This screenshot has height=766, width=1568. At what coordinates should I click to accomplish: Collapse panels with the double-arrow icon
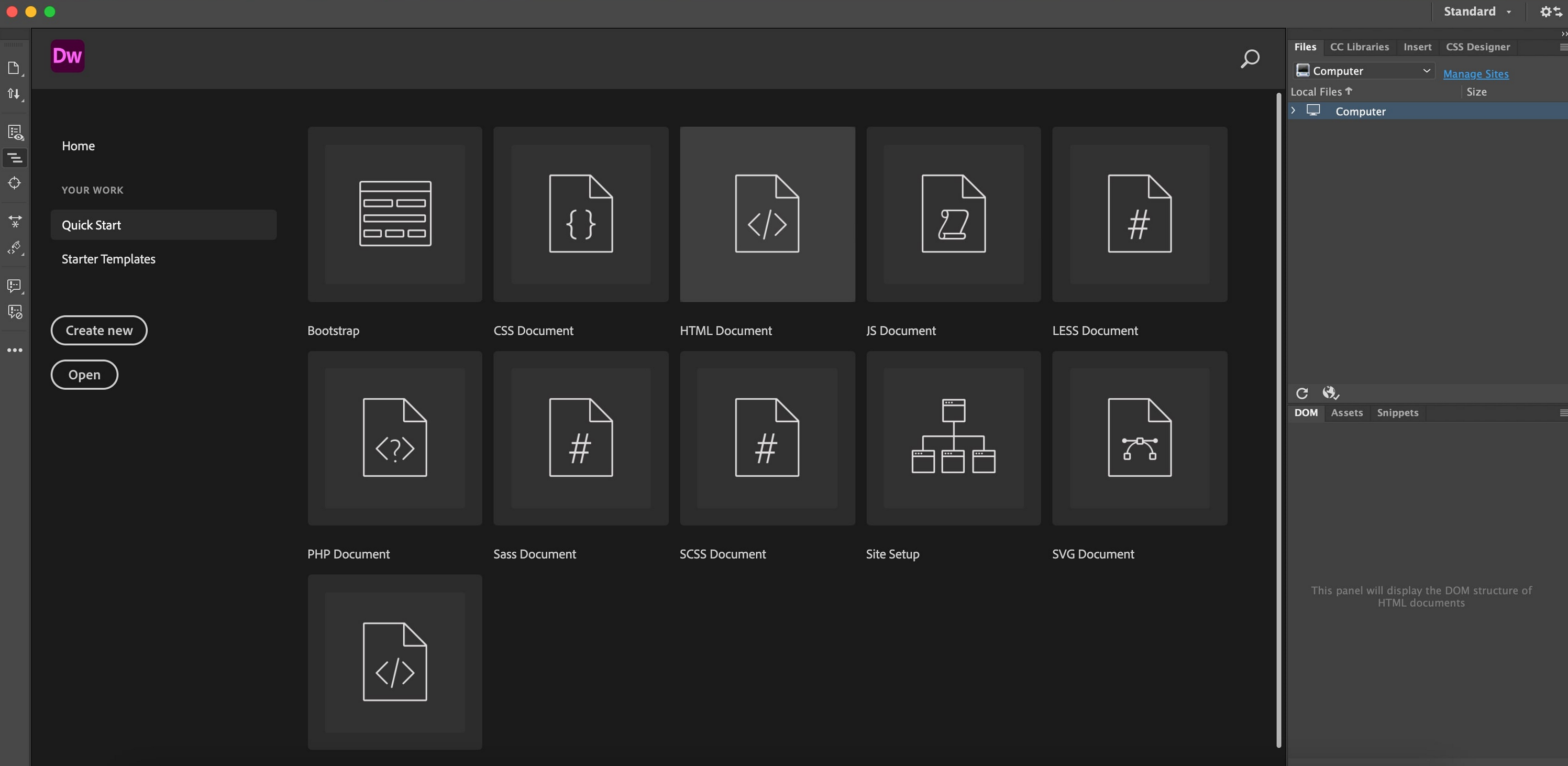tap(1564, 34)
